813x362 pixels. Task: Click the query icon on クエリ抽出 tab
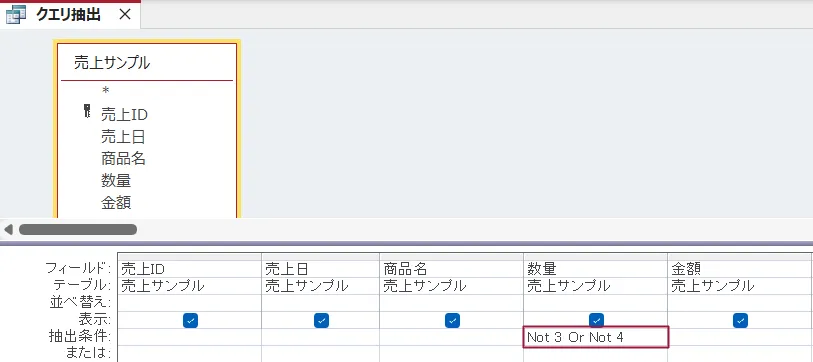(16, 15)
